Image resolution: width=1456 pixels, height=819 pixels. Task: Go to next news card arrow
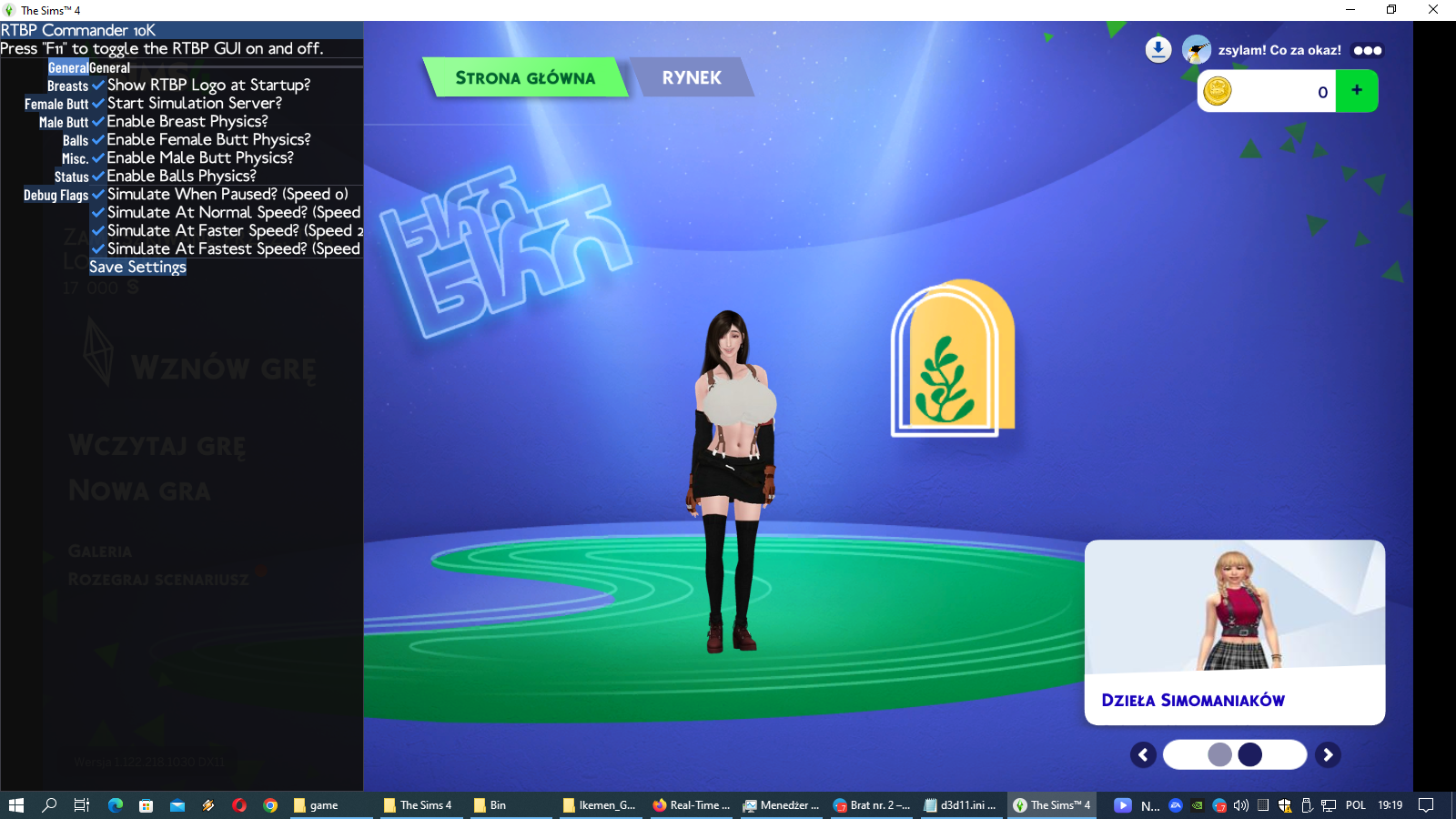pos(1328,754)
